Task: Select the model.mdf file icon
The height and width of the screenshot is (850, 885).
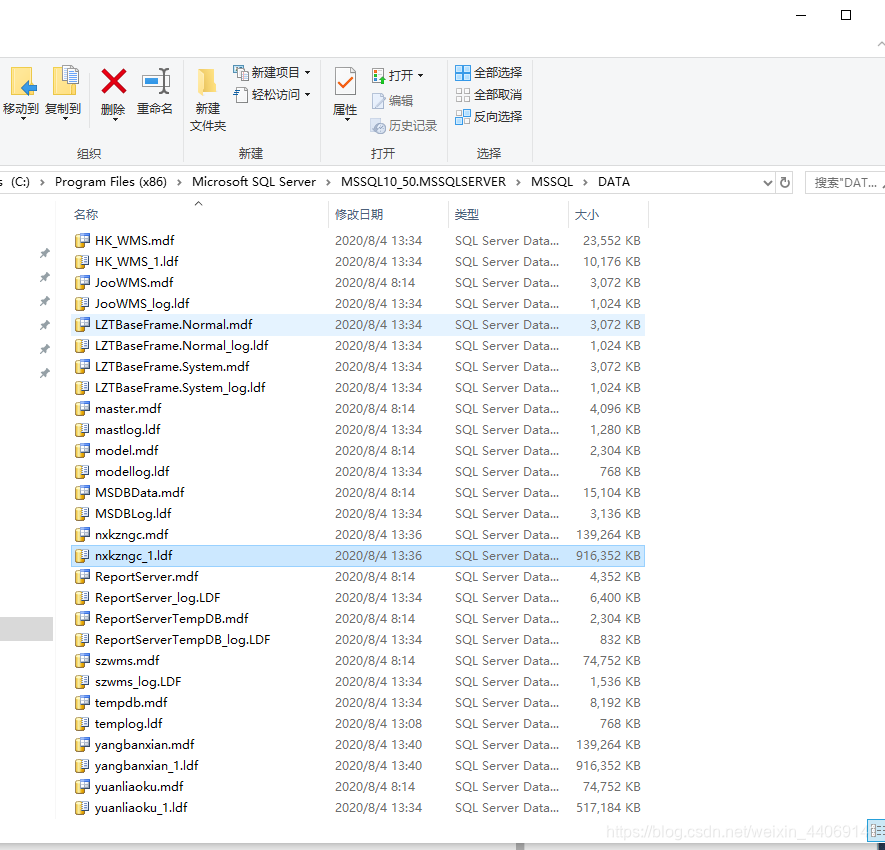Action: pos(82,450)
